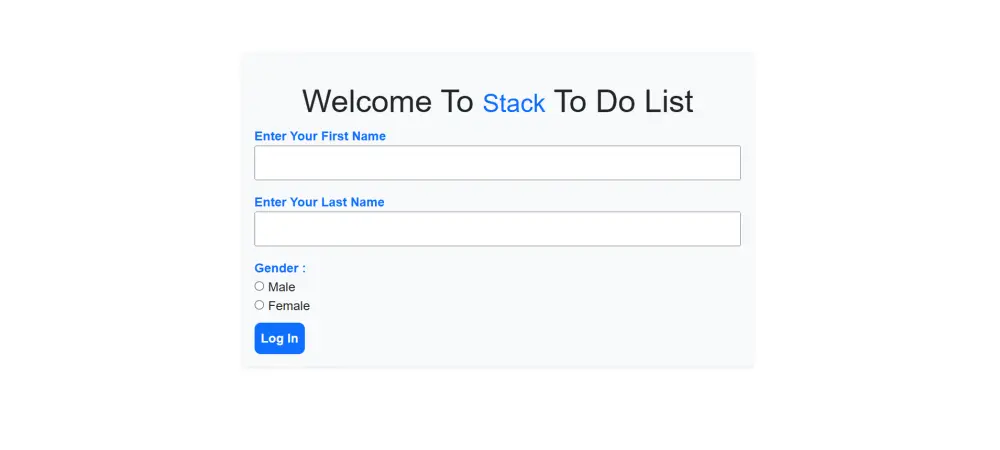Click "Name" in the First Name label
Viewport: 1000px width, 450px height.
[x=369, y=136]
